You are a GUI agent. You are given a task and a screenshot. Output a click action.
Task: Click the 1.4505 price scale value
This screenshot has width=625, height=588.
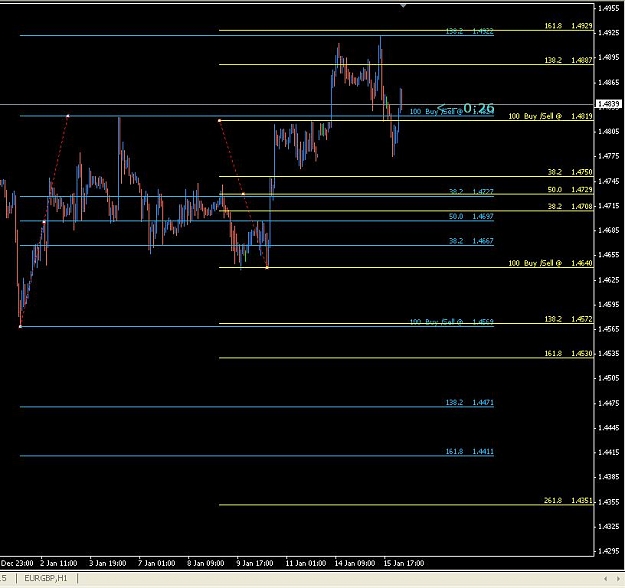pos(609,378)
